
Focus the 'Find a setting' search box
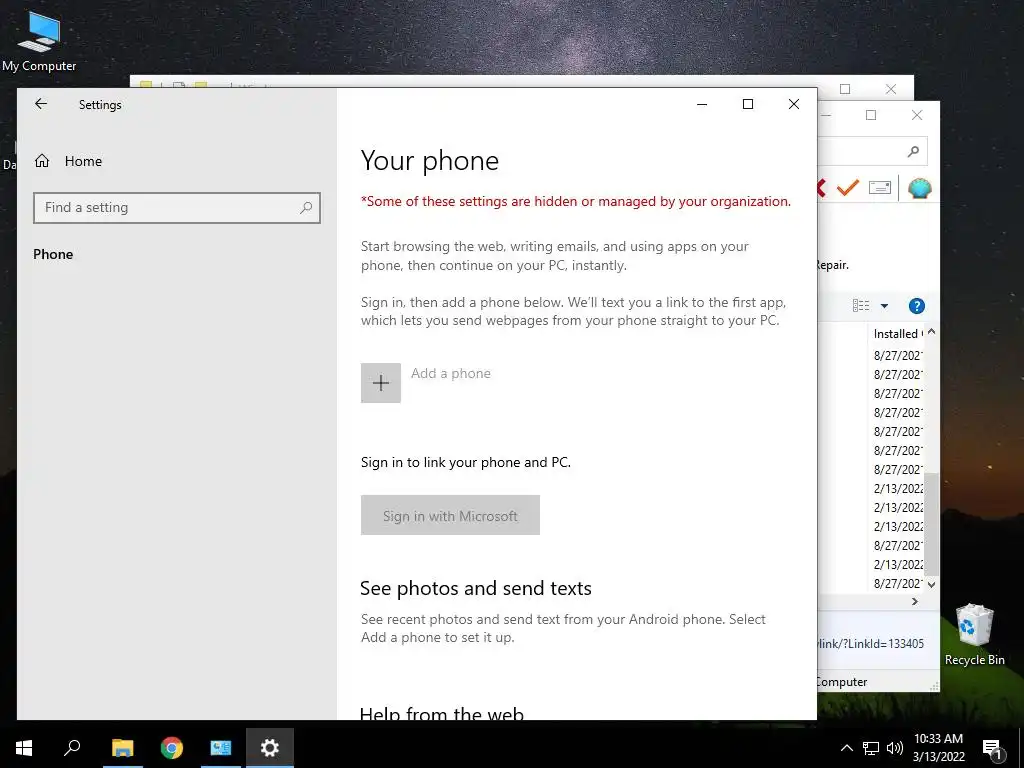(176, 208)
